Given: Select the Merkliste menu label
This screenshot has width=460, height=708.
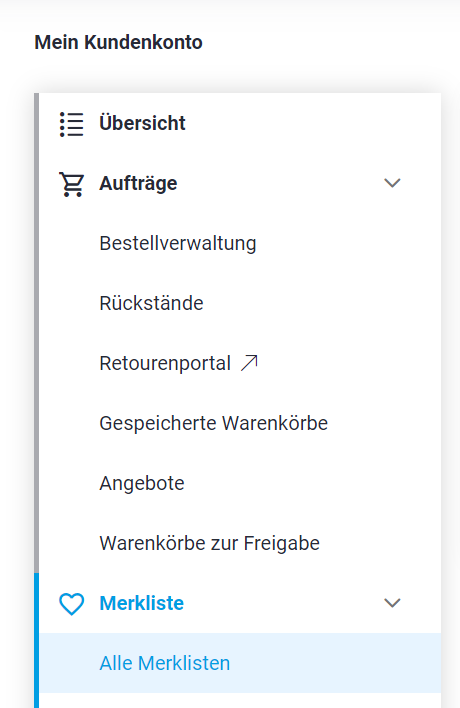Looking at the screenshot, I should tap(142, 603).
